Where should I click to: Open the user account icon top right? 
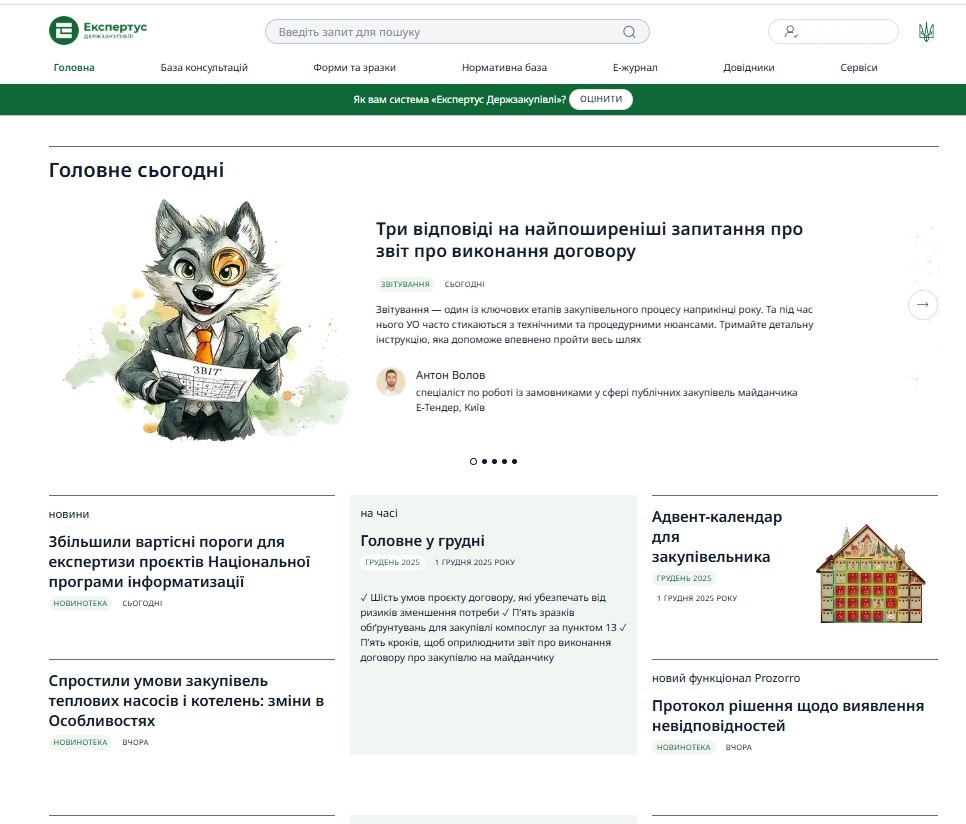[x=791, y=31]
